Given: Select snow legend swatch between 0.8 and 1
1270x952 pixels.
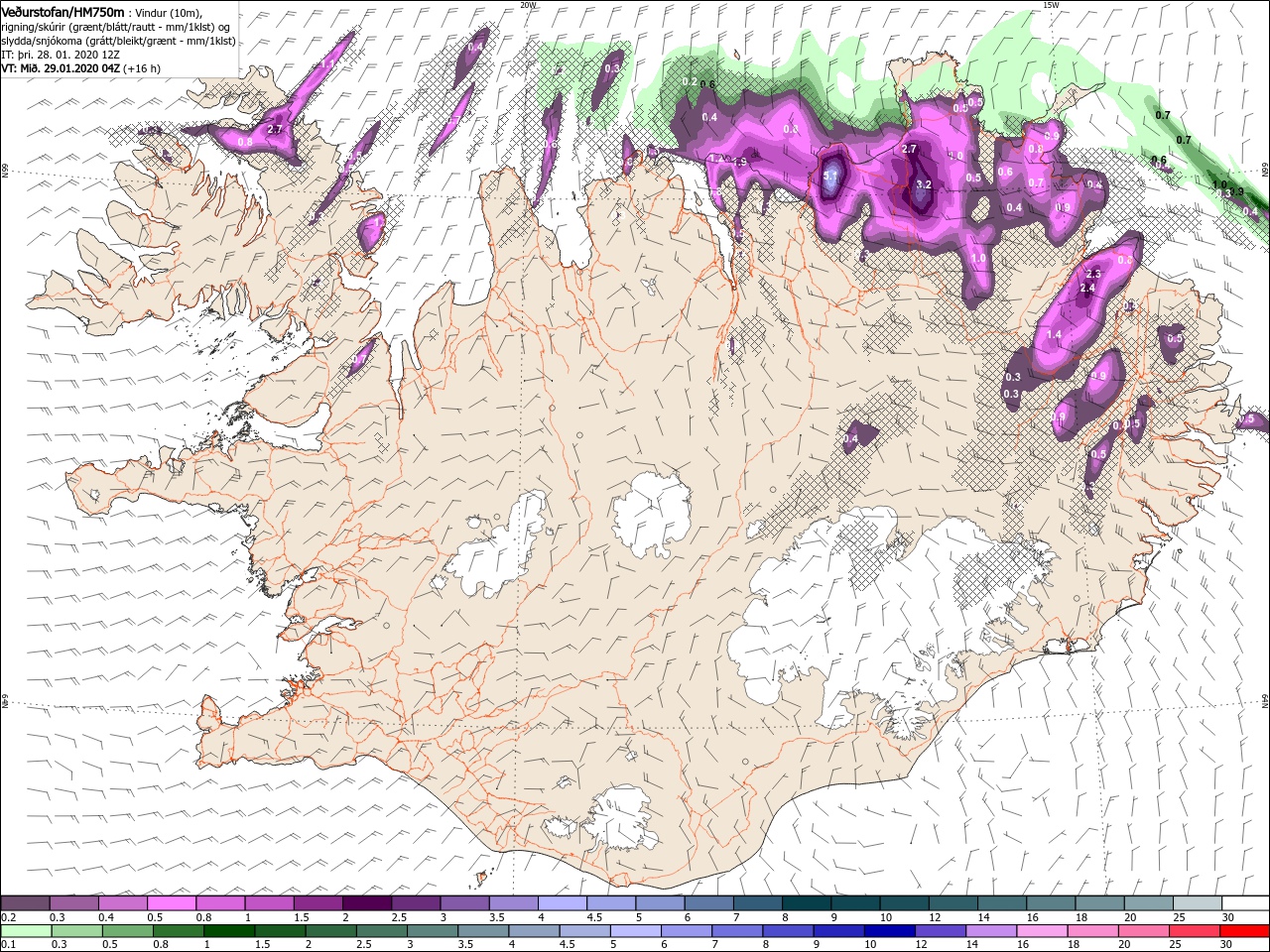Looking at the screenshot, I should 219,902.
